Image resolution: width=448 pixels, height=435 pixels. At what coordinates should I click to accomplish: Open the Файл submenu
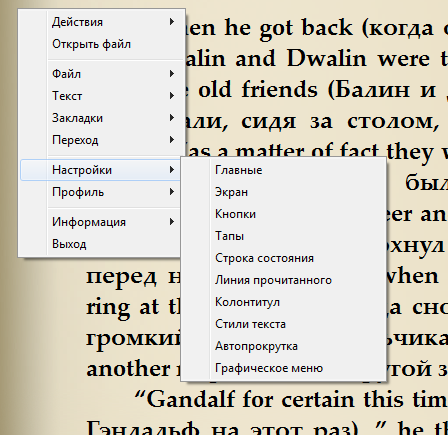(100, 74)
